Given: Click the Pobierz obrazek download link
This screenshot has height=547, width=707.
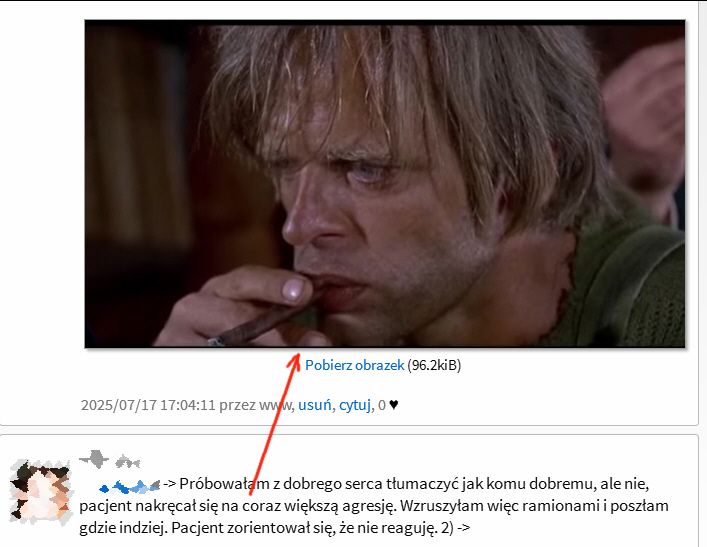Looking at the screenshot, I should (354, 365).
